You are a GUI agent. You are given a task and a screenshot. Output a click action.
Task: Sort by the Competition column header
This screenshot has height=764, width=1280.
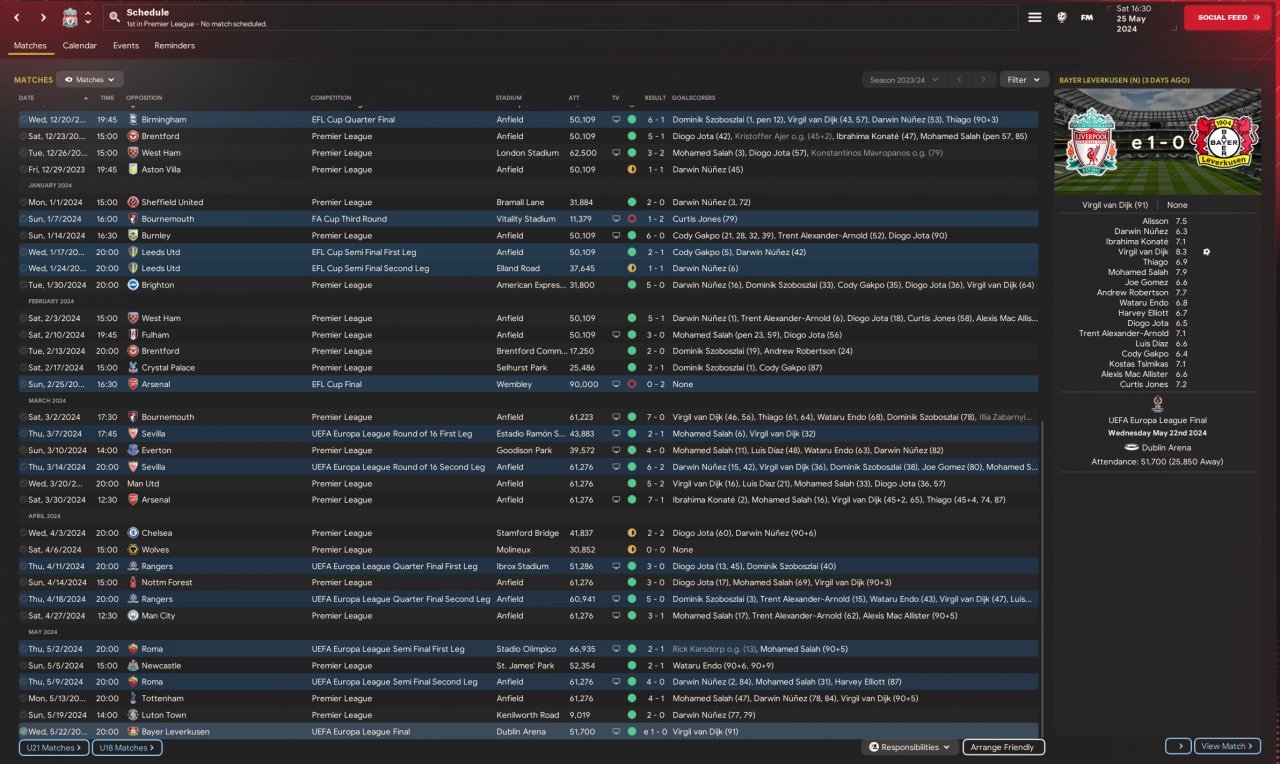coord(332,98)
